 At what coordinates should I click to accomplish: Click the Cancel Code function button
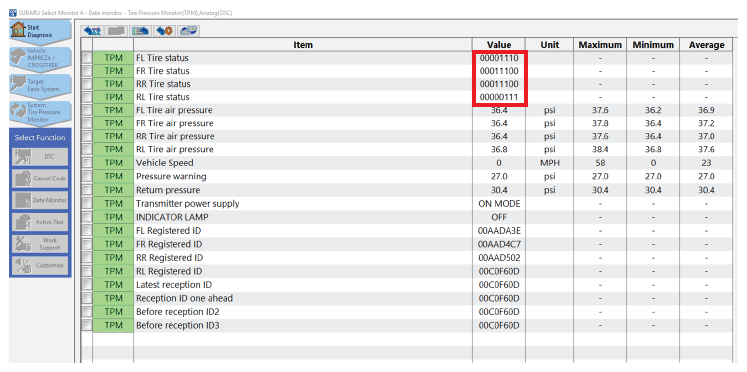point(40,178)
